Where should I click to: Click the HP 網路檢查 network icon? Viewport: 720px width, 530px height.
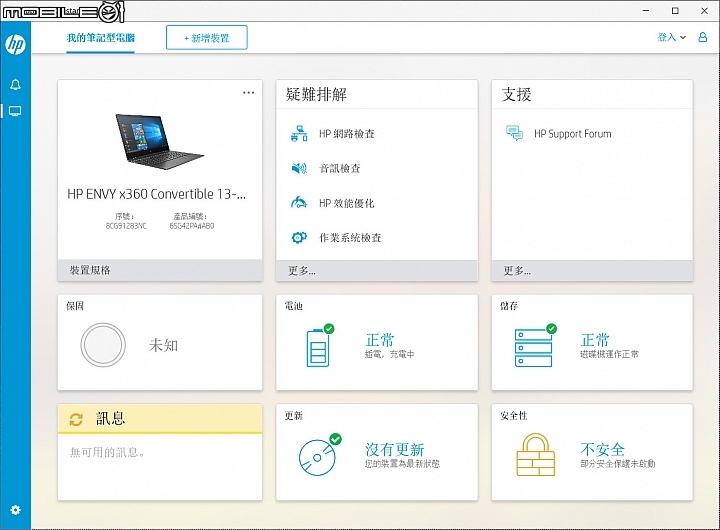click(x=299, y=133)
